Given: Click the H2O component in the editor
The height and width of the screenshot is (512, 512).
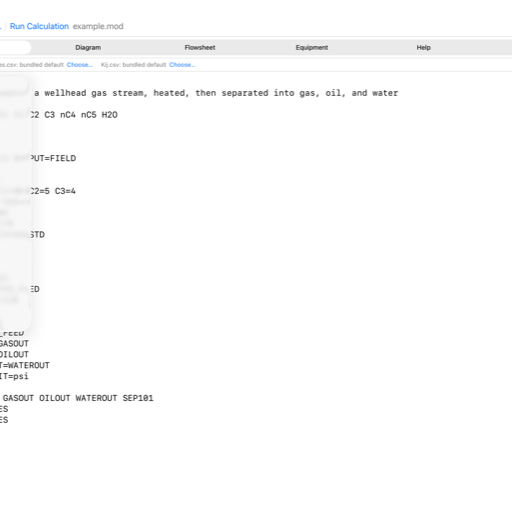Looking at the screenshot, I should (x=110, y=115).
